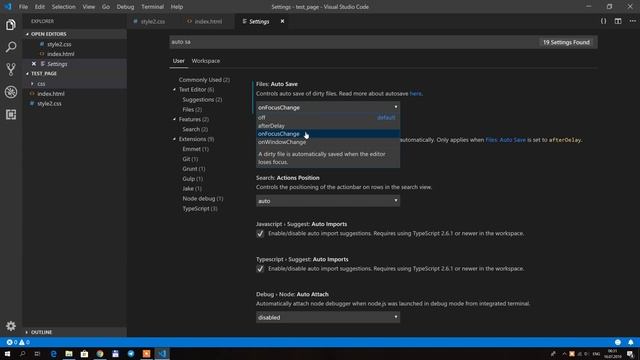Follow the 'Files: Auto Save' link
The image size is (640, 360).
point(505,140)
